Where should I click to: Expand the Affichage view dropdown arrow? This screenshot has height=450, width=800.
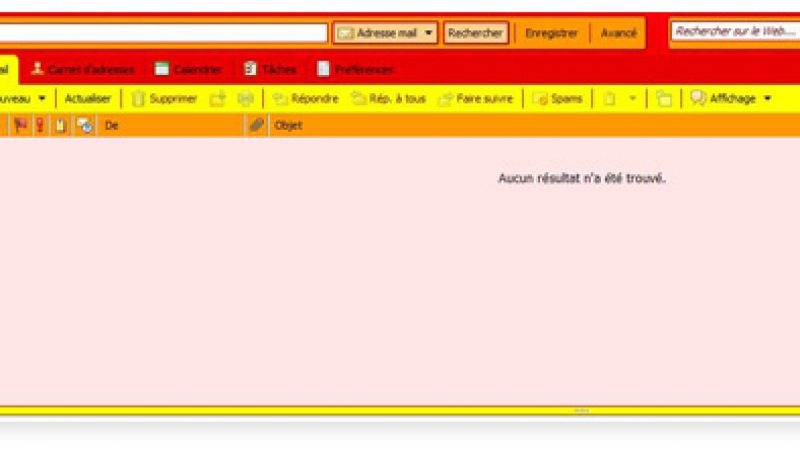767,98
